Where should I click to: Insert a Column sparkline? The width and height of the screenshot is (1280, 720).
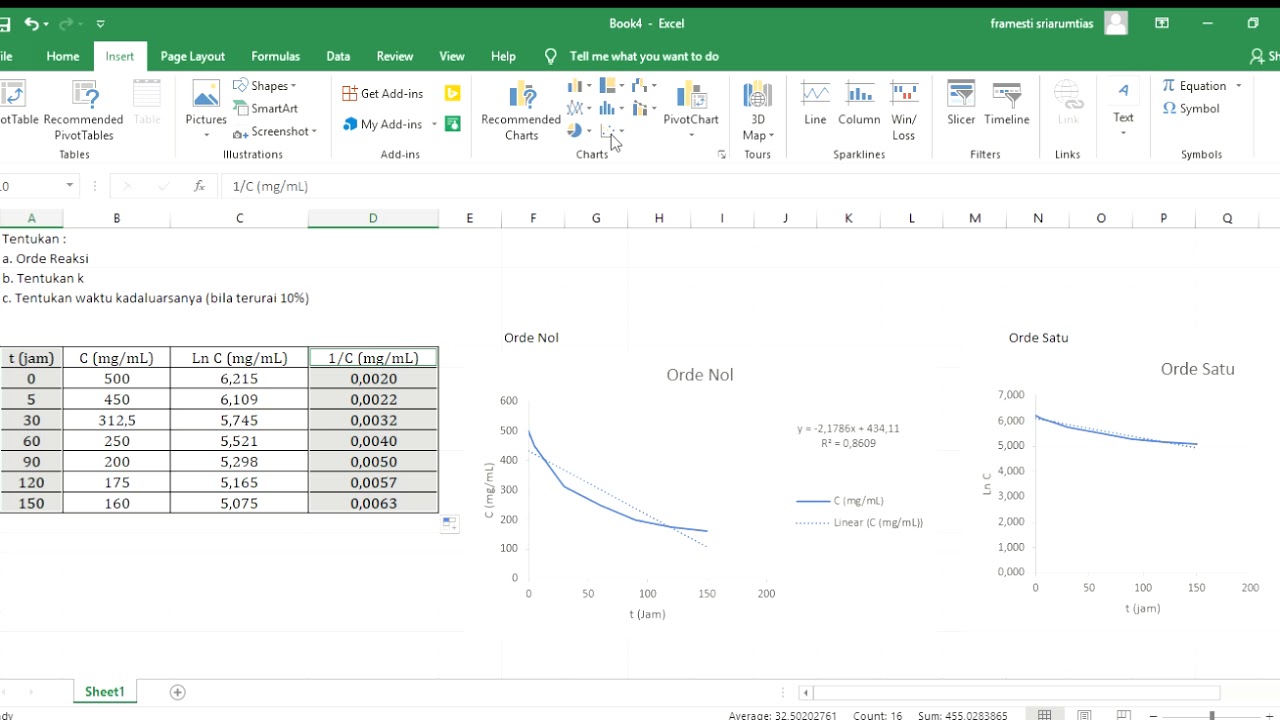point(859,105)
